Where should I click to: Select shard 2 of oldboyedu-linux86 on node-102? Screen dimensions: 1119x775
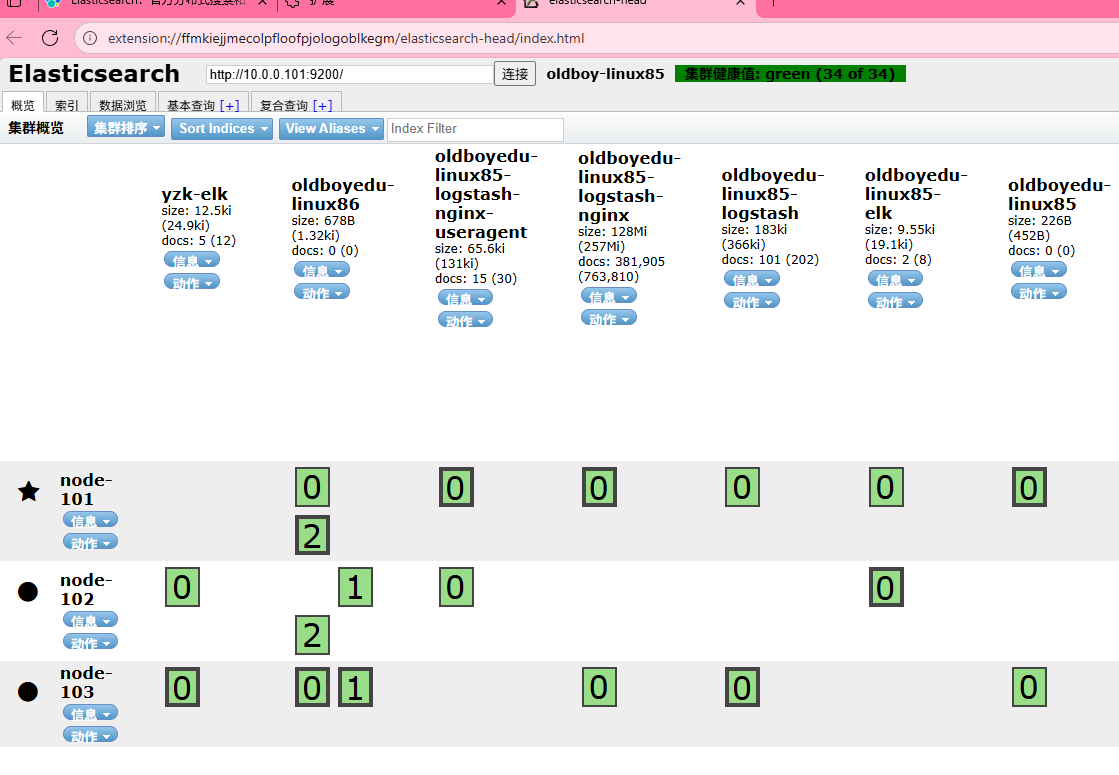[312, 635]
